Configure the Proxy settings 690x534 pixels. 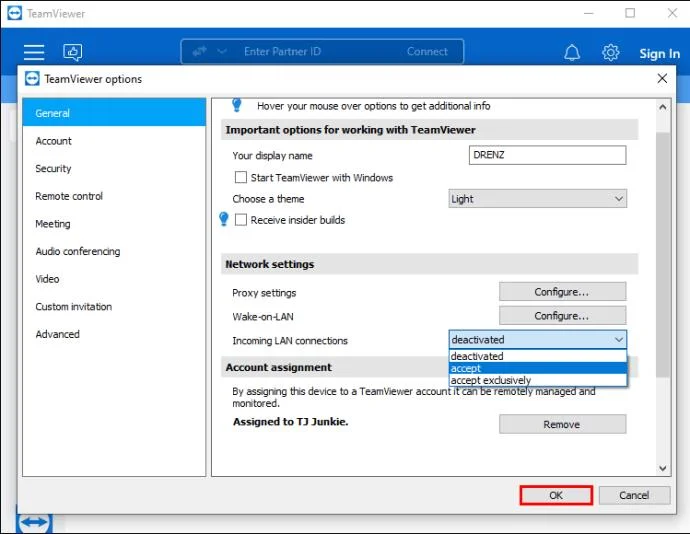click(562, 292)
